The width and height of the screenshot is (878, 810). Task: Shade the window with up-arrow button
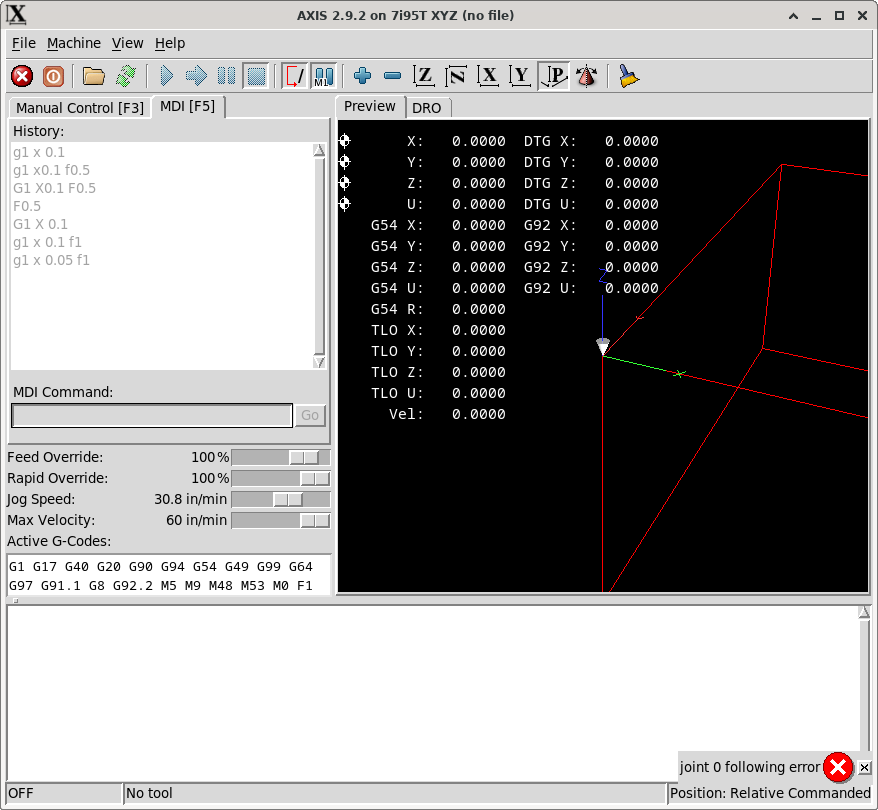point(793,16)
